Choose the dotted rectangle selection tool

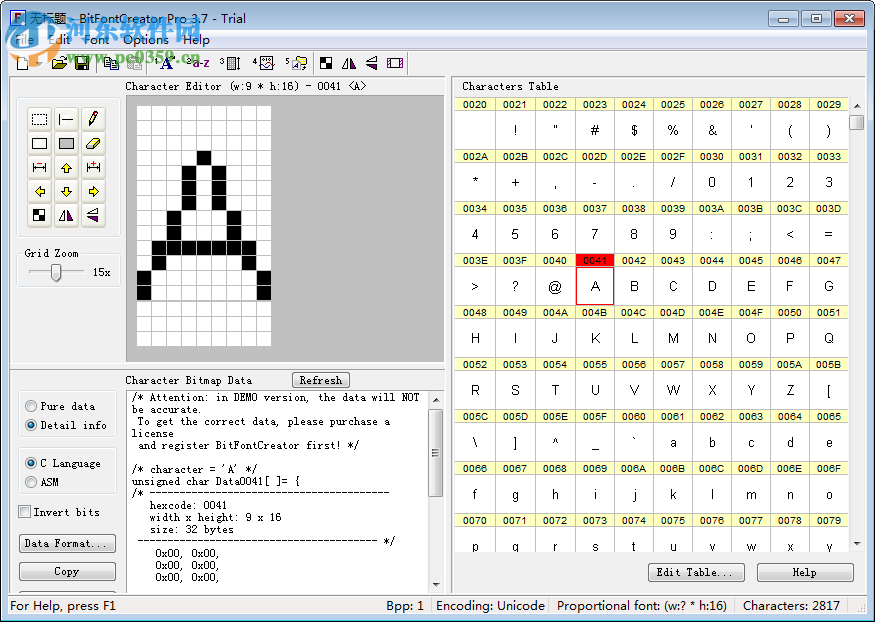pos(40,120)
